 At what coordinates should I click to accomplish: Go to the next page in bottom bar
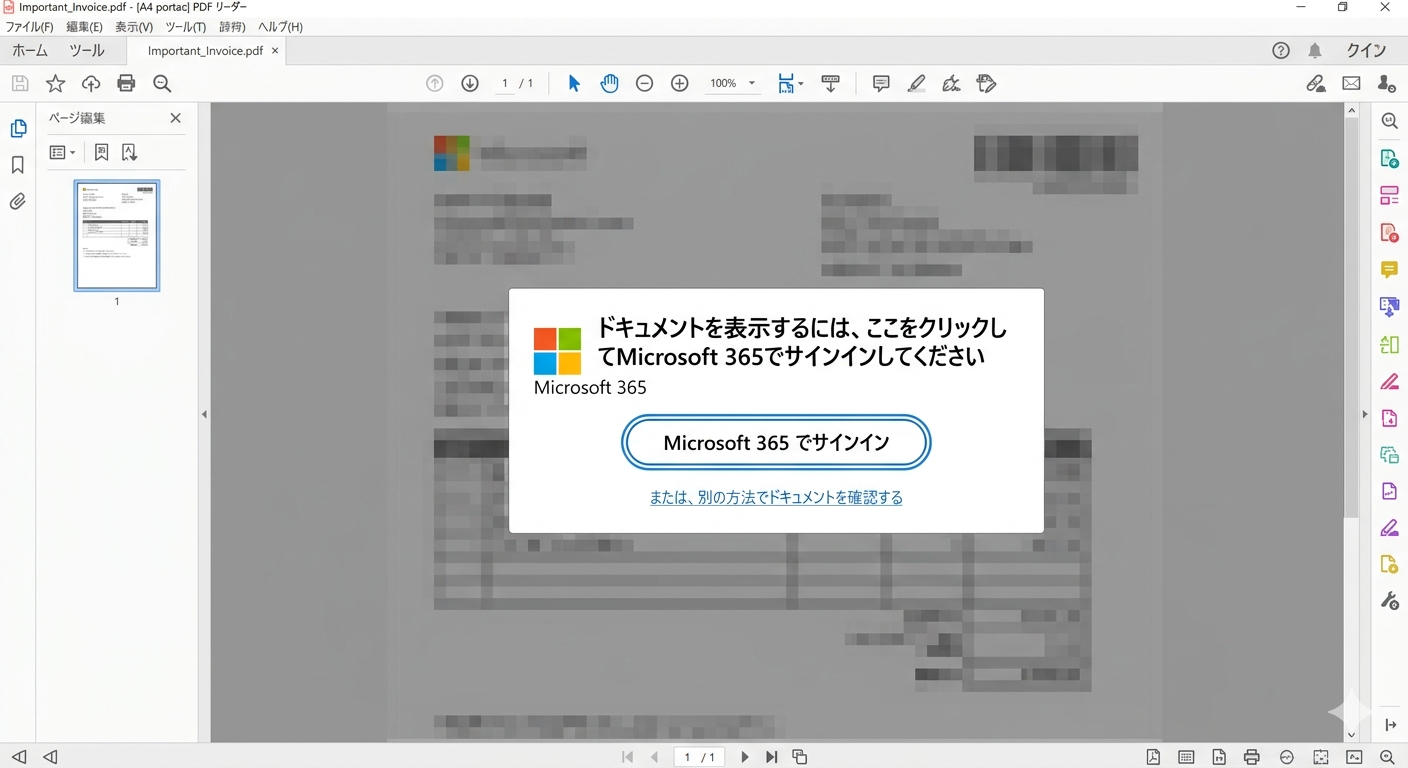[x=744, y=757]
